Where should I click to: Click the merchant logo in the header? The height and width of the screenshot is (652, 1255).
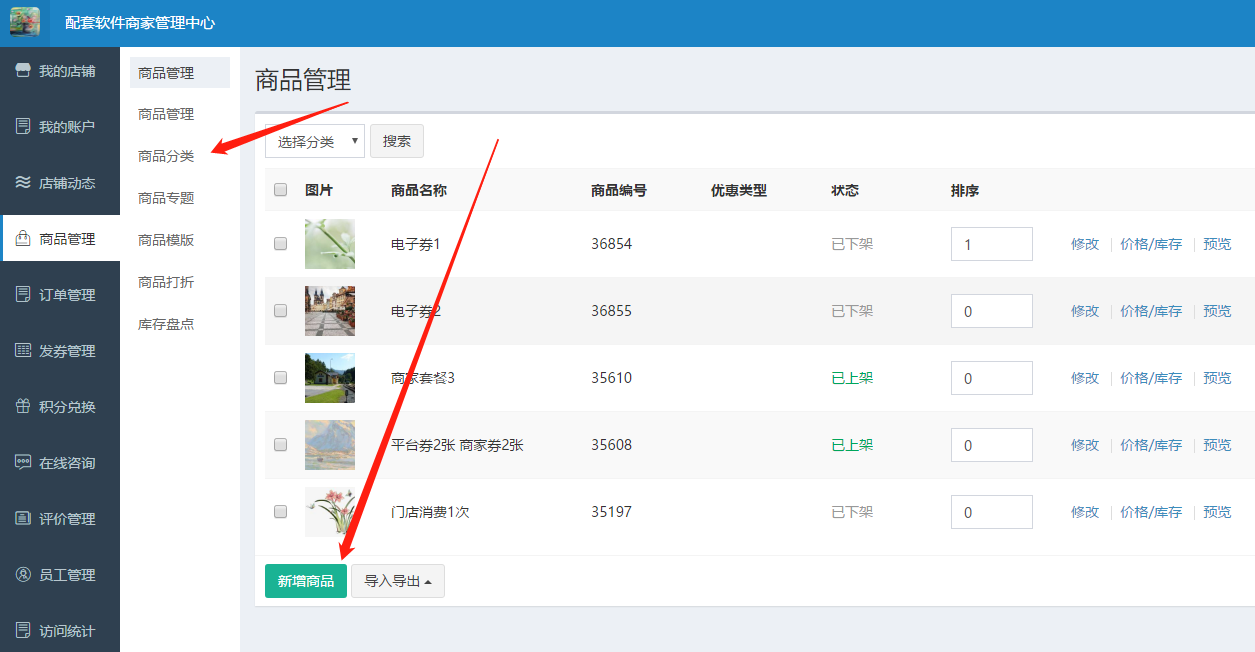[25, 23]
